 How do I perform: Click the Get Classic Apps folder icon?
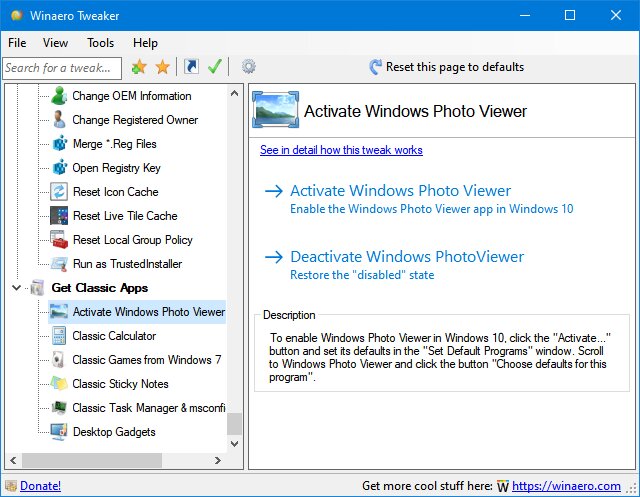(x=37, y=288)
